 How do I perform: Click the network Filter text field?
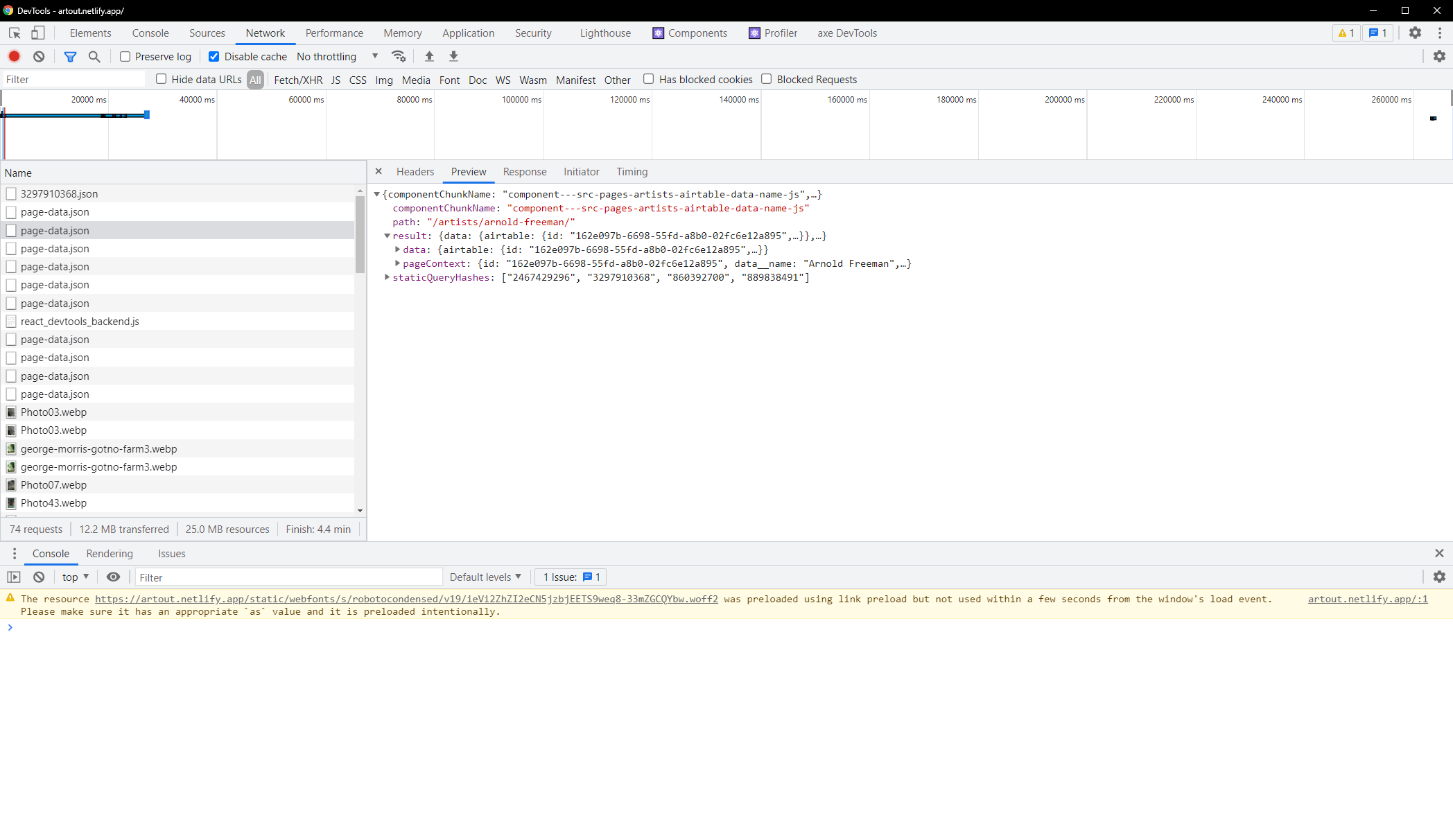(74, 80)
